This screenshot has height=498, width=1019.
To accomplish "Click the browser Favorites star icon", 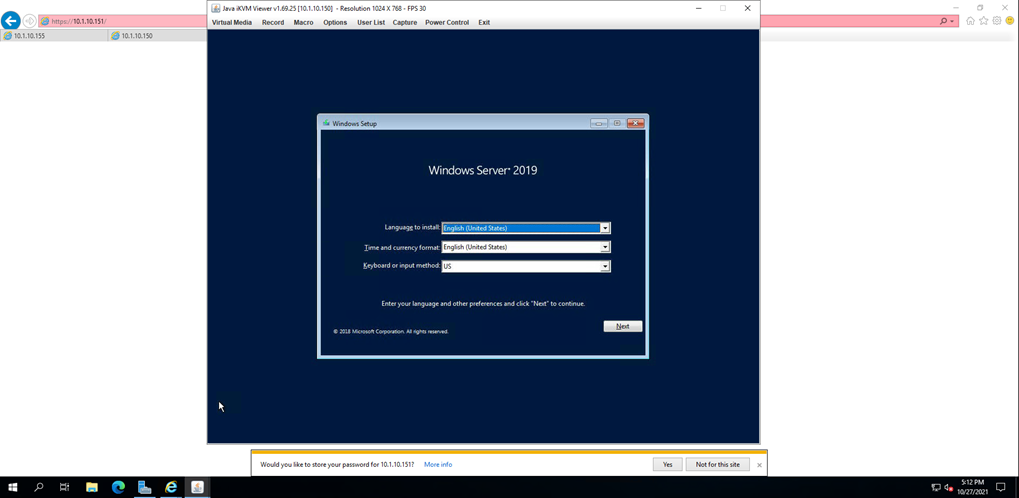I will pyautogui.click(x=983, y=21).
